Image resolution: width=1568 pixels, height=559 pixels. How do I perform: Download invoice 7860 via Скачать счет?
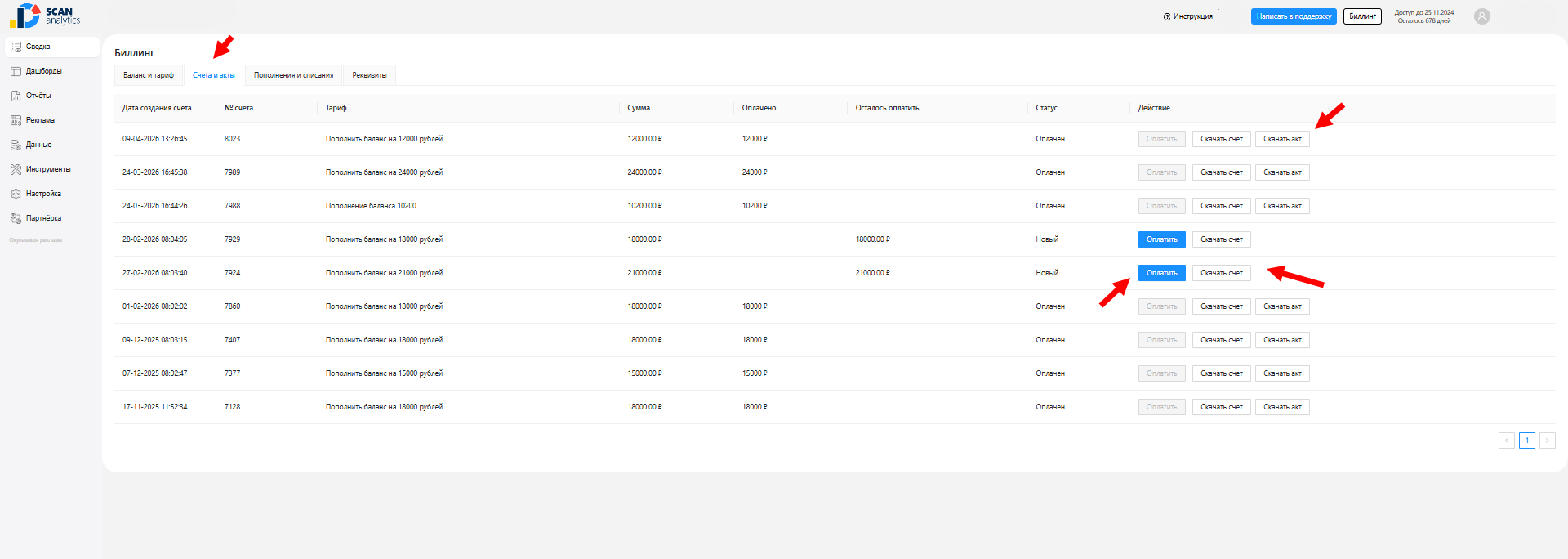(x=1222, y=306)
